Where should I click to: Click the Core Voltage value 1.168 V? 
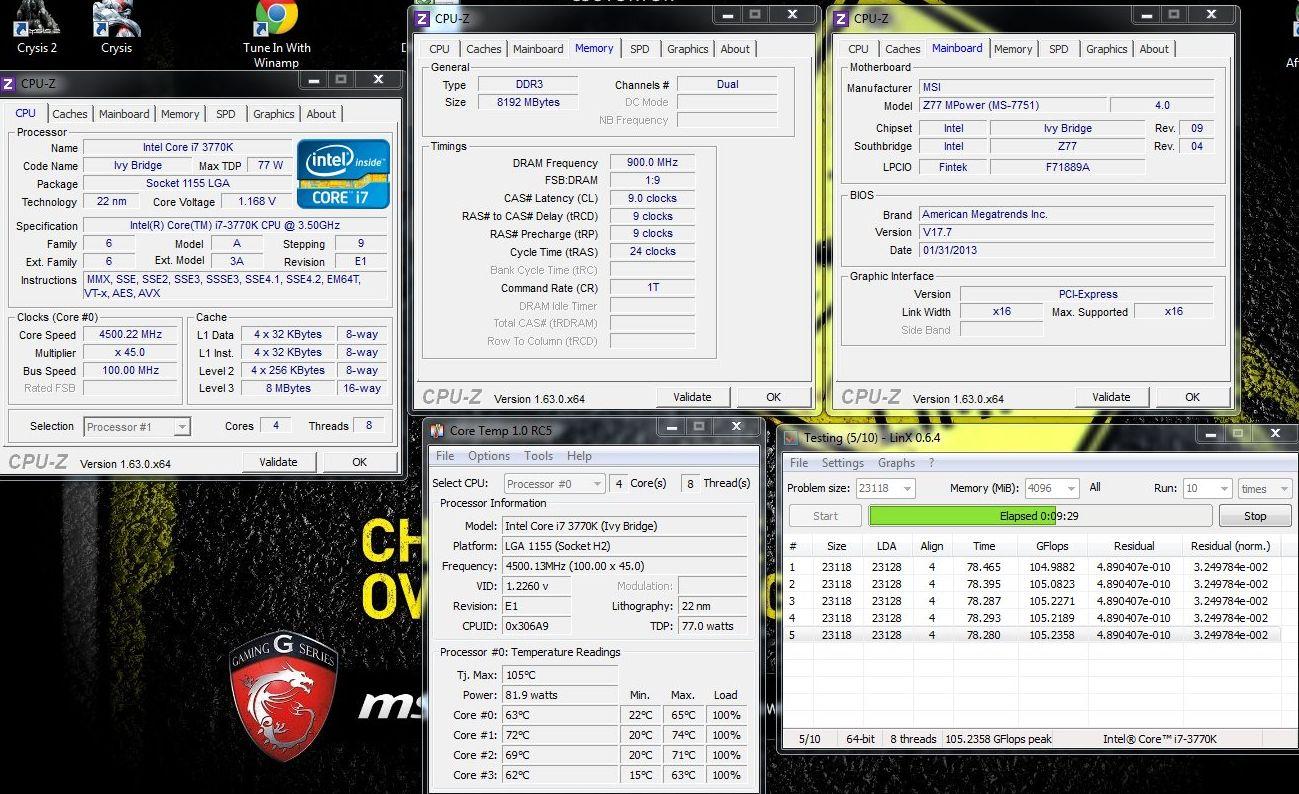(257, 202)
